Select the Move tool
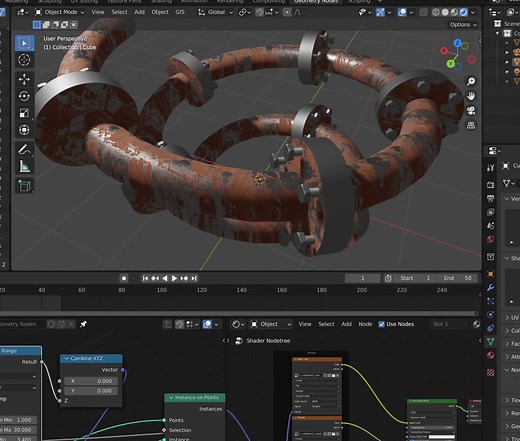This screenshot has width=520, height=441. (x=24, y=79)
